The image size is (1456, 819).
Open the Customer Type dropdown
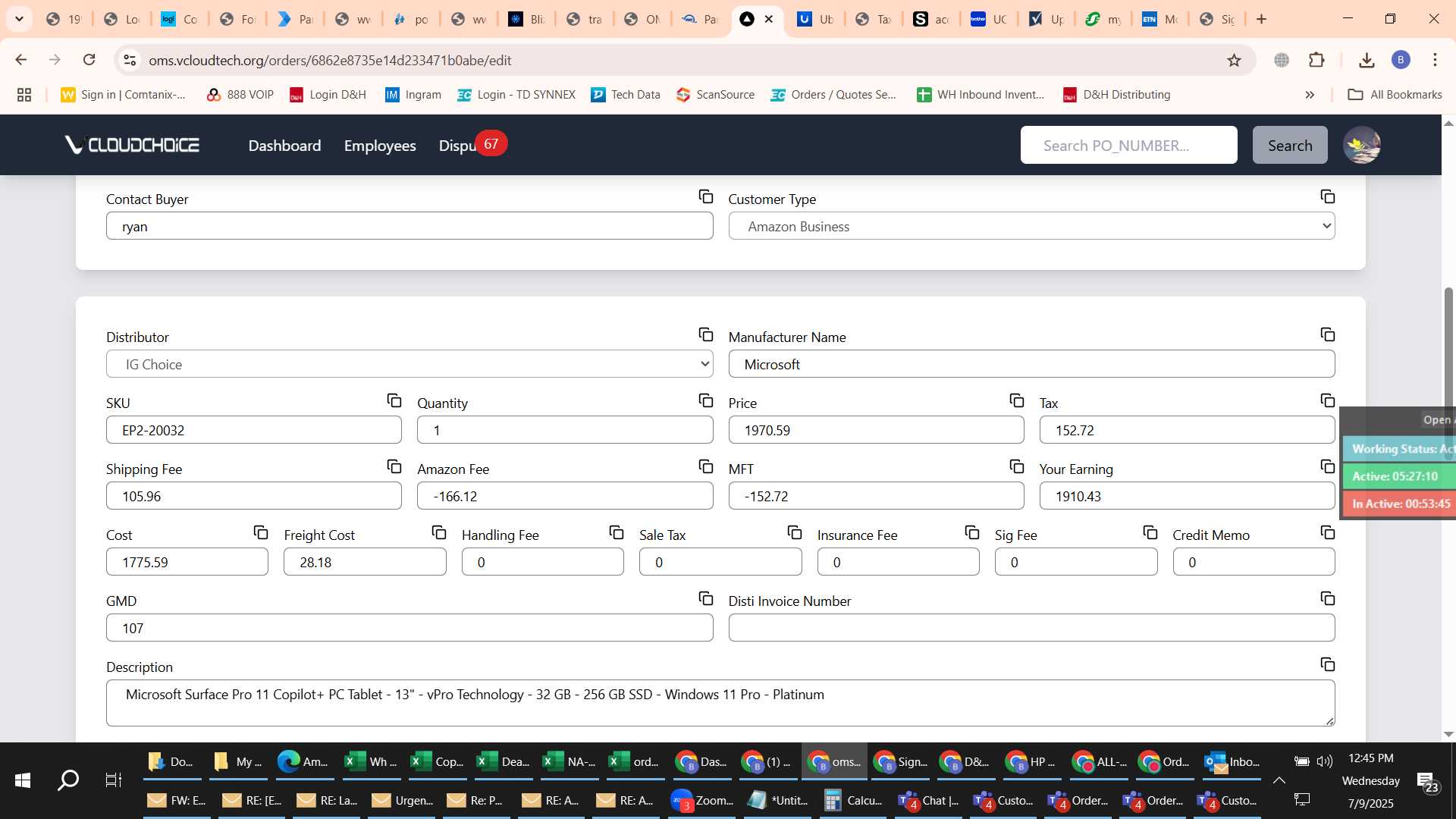pos(1031,226)
